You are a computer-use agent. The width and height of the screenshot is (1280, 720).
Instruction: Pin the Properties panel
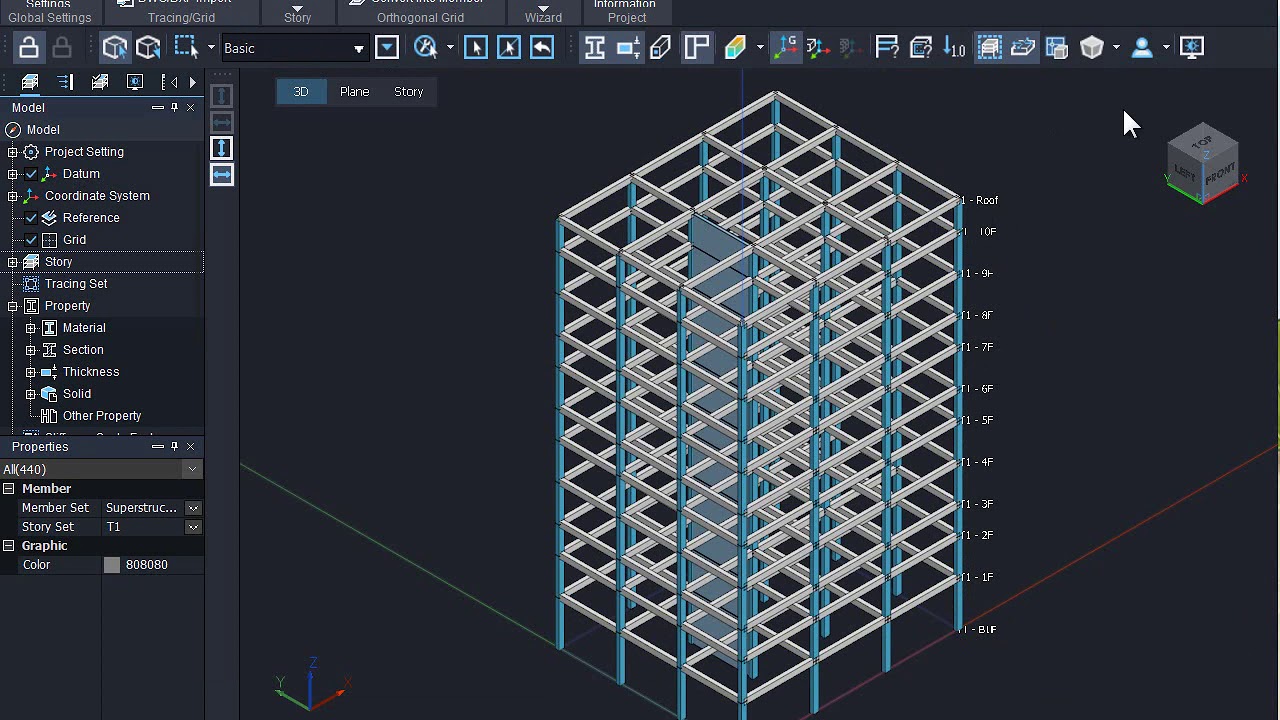click(x=175, y=446)
